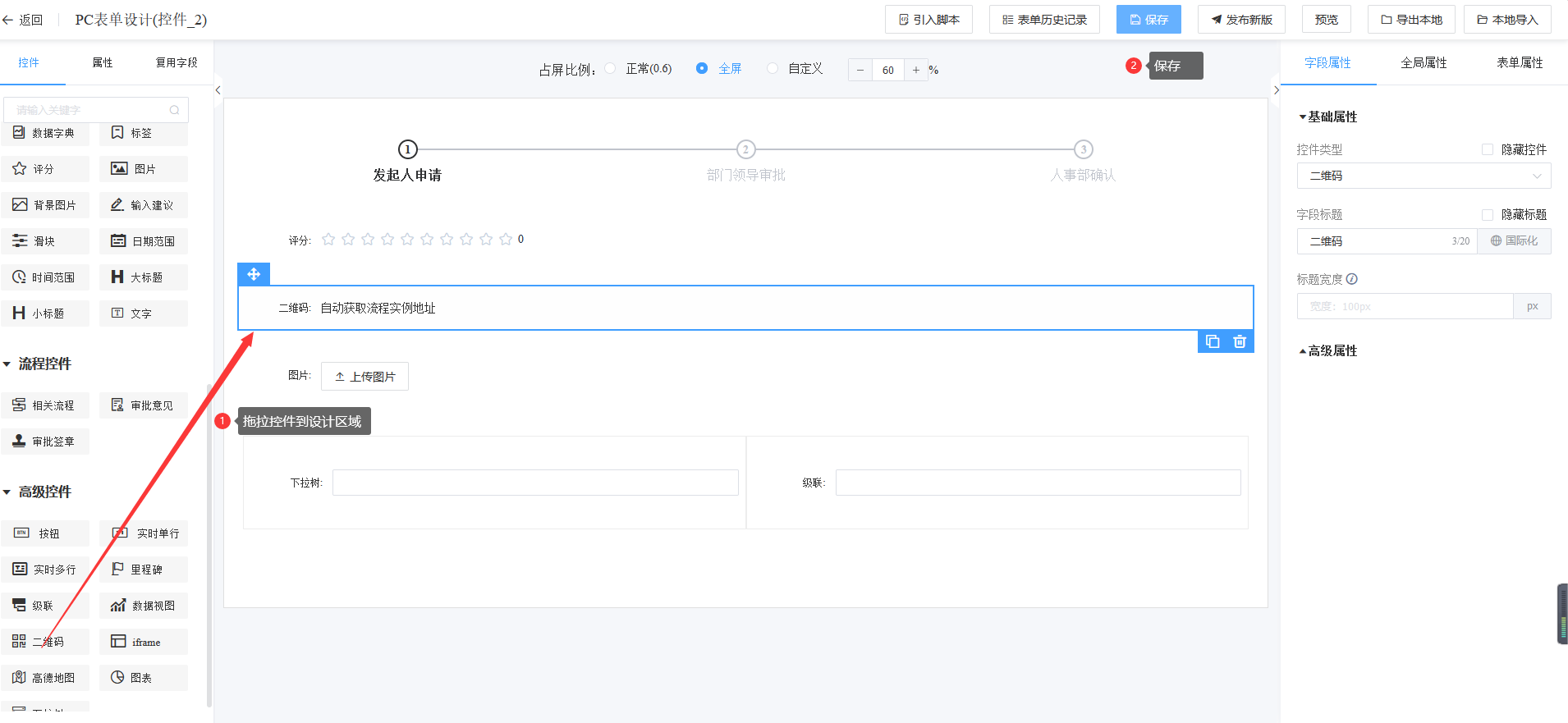This screenshot has height=723, width=1568.
Task: Click the 本地导入 button
Action: click(1507, 20)
